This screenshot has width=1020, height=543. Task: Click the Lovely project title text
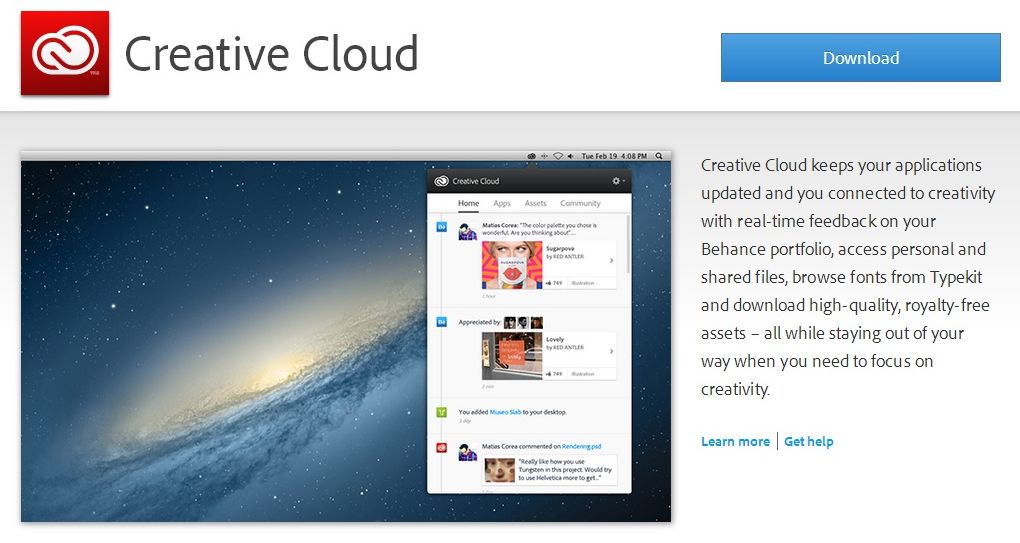555,339
